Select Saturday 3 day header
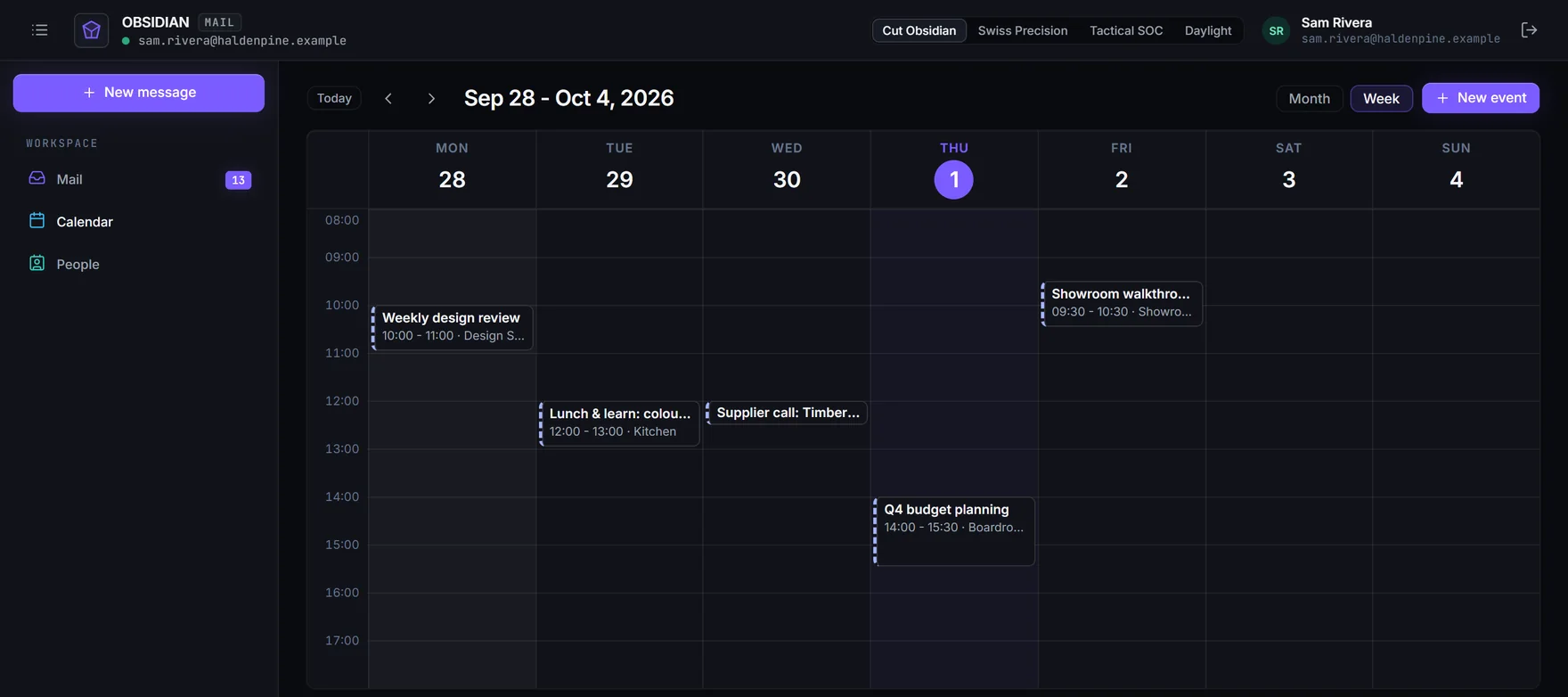Image resolution: width=1568 pixels, height=697 pixels. (1289, 169)
